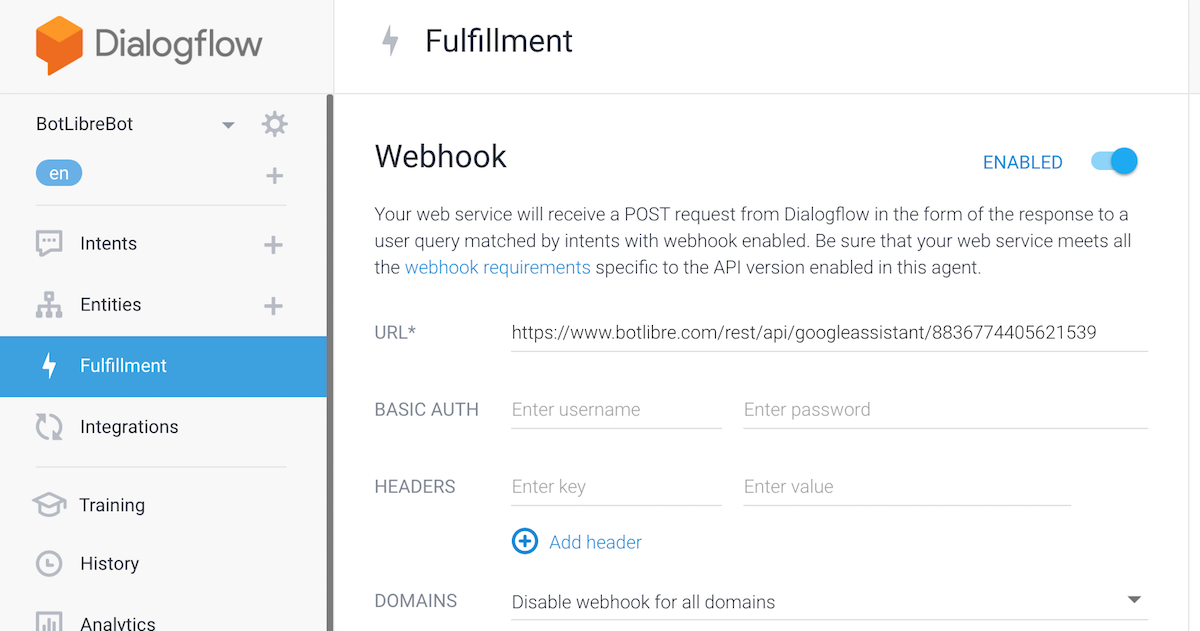The width and height of the screenshot is (1200, 631).
Task: Open agent settings gear icon
Action: [274, 124]
